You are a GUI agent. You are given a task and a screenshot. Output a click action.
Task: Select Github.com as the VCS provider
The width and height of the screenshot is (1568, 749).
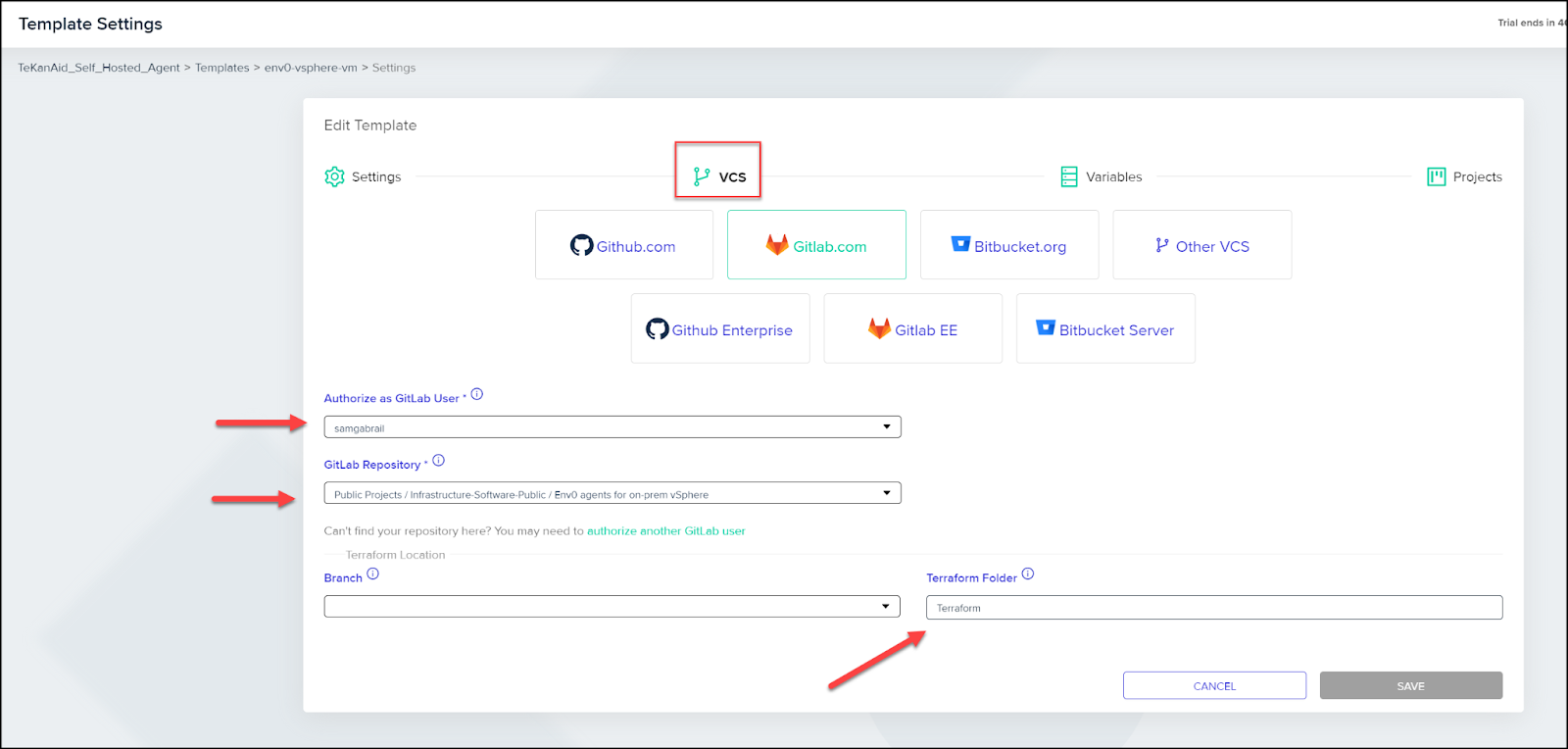click(624, 245)
